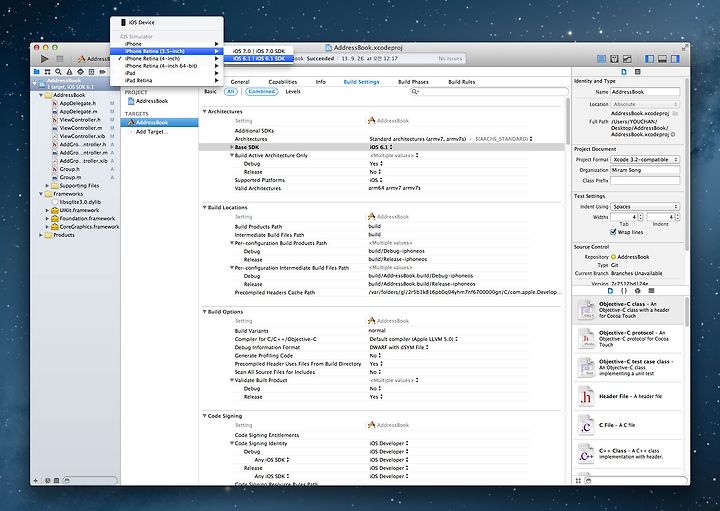Open the Project Format dropdown

pyautogui.click(x=645, y=160)
